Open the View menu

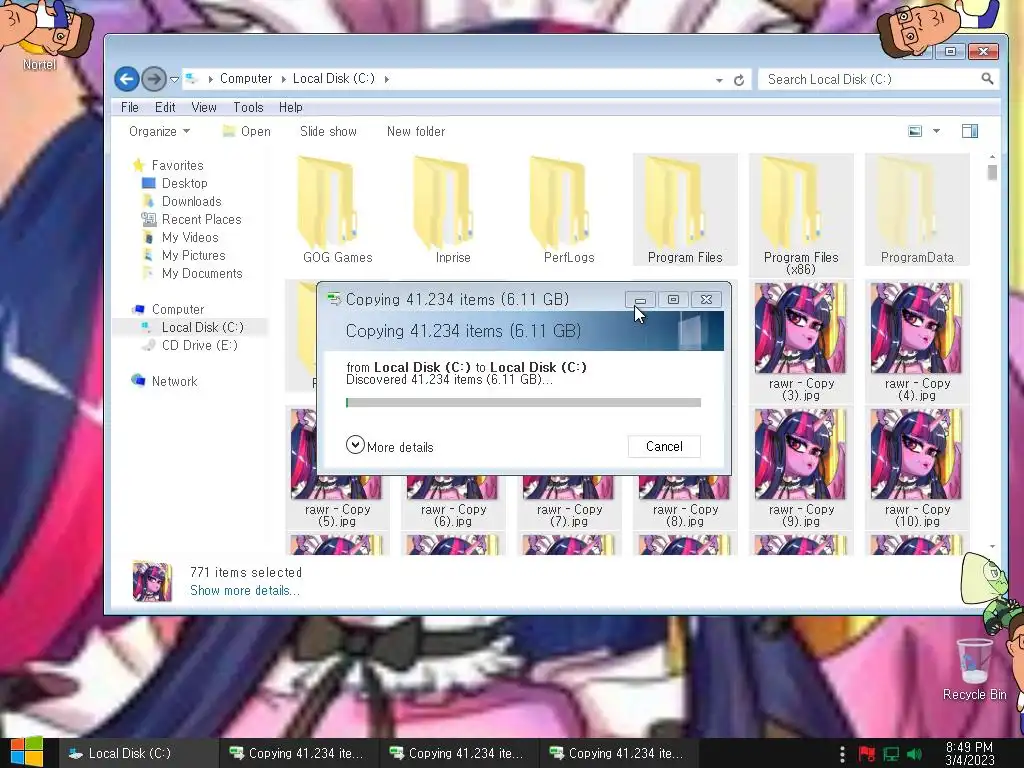tap(204, 107)
